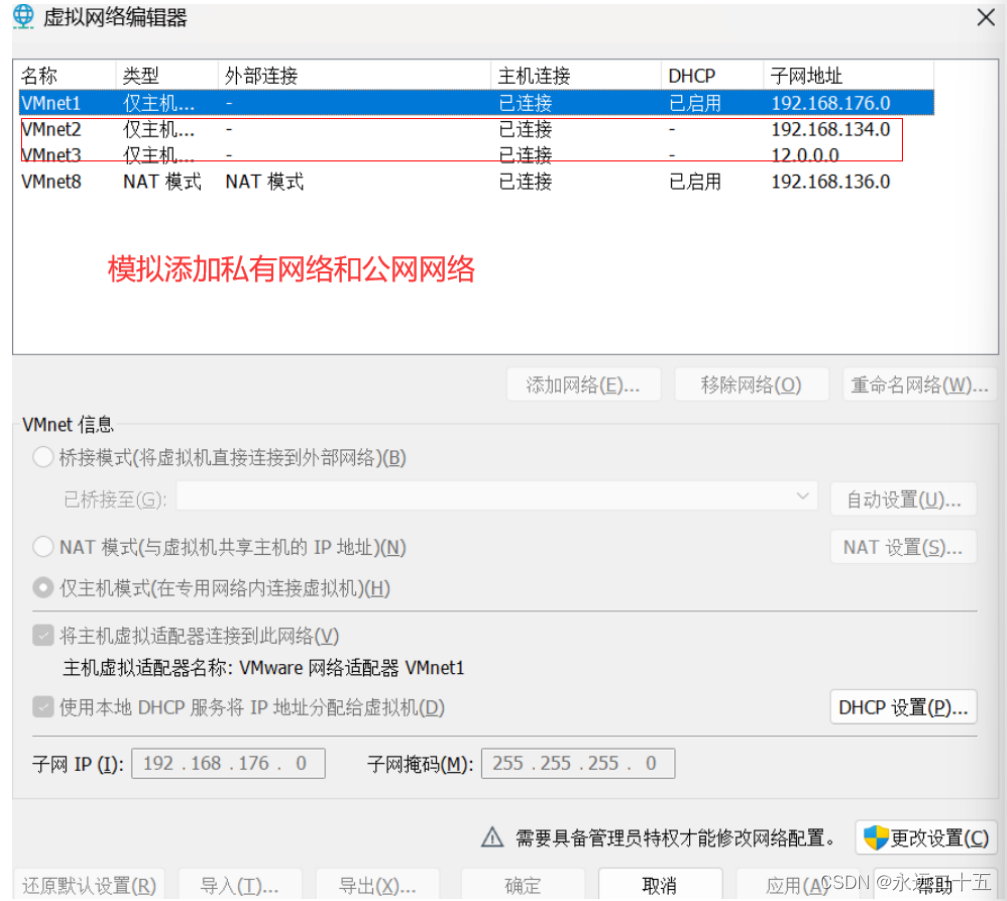Toggle the 将主机虚拟适配器连接到此网络 checkbox
Viewport: 1007px width, 901px height.
click(42, 635)
